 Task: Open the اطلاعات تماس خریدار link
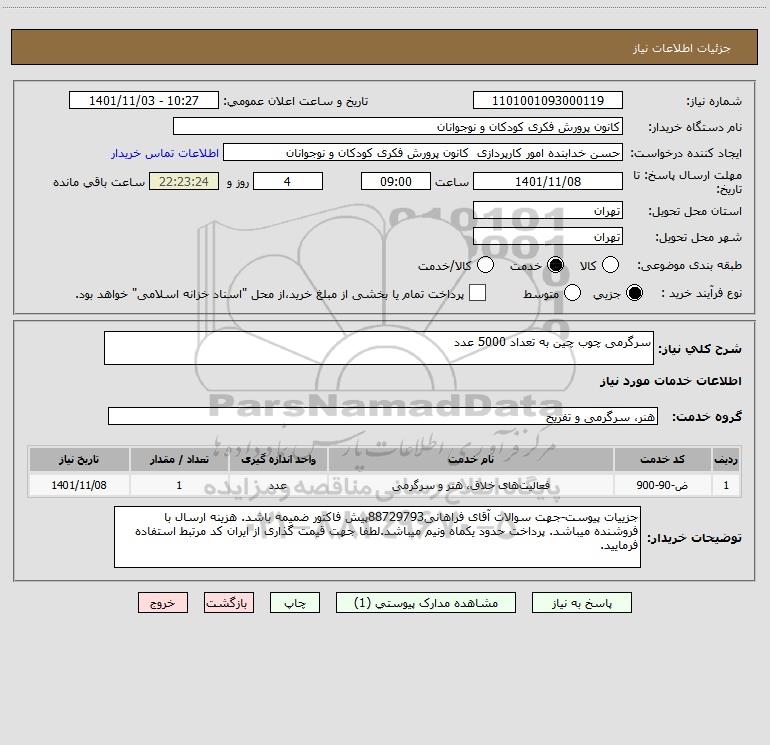point(165,153)
